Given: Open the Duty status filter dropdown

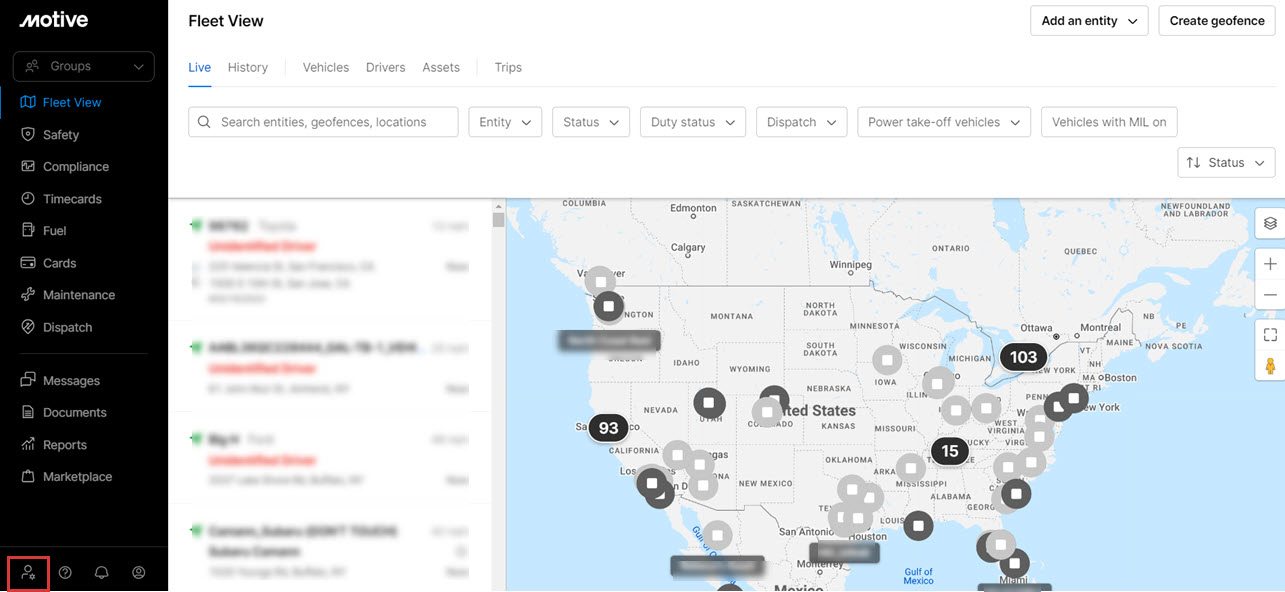Looking at the screenshot, I should pyautogui.click(x=693, y=122).
